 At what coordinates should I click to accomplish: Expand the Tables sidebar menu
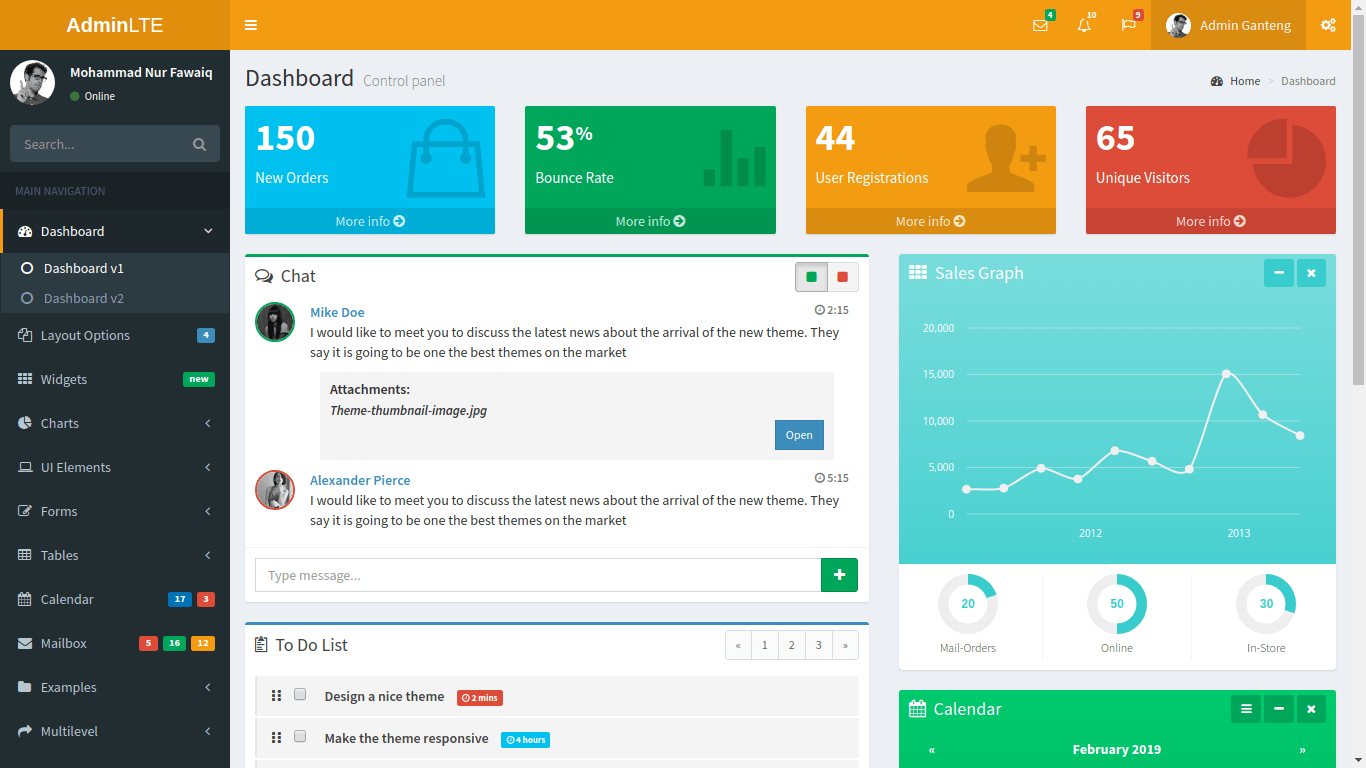point(115,555)
